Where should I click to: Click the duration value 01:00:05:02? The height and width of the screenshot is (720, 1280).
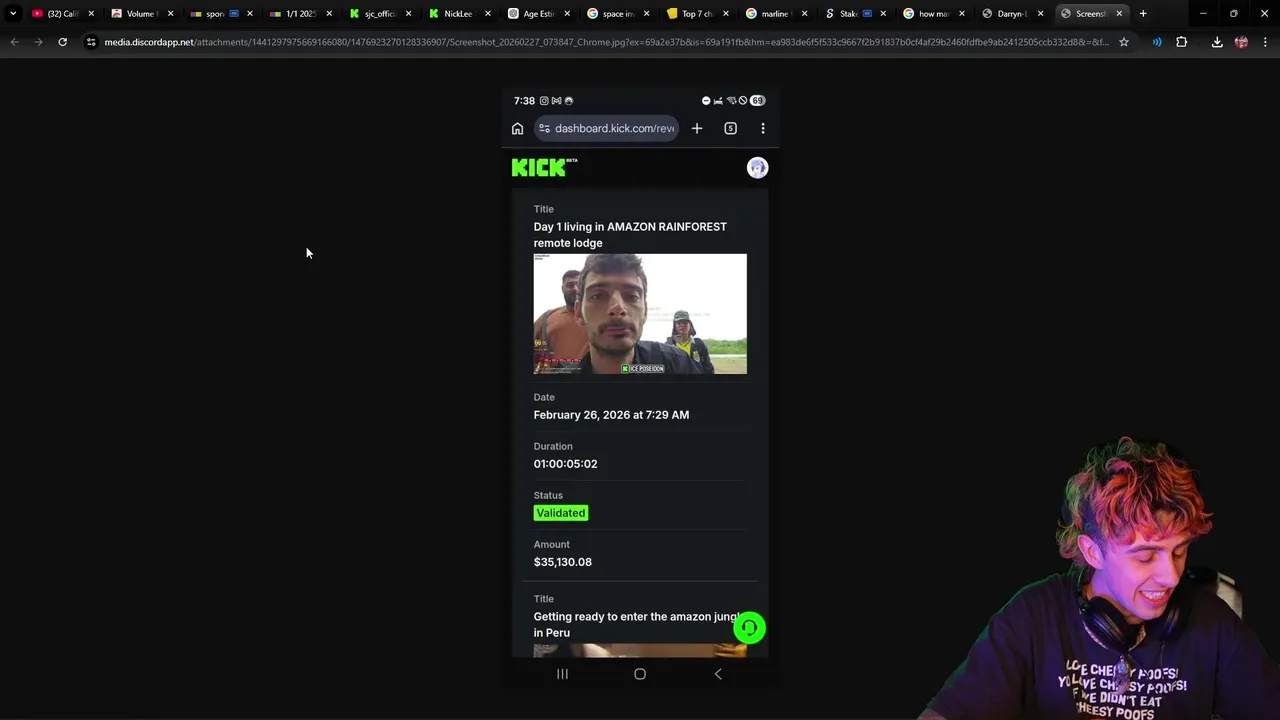[565, 464]
